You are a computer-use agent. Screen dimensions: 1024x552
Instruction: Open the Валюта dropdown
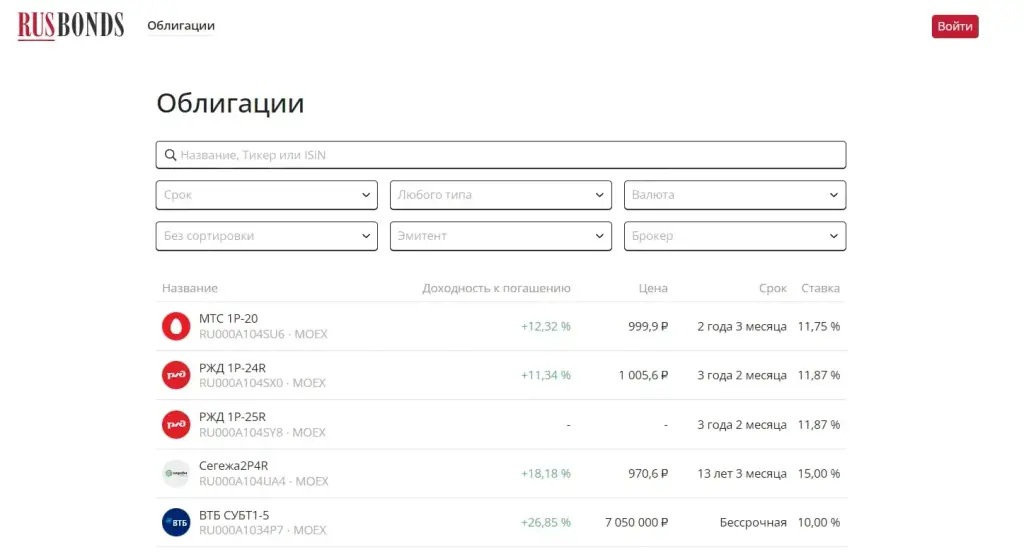pyautogui.click(x=735, y=195)
